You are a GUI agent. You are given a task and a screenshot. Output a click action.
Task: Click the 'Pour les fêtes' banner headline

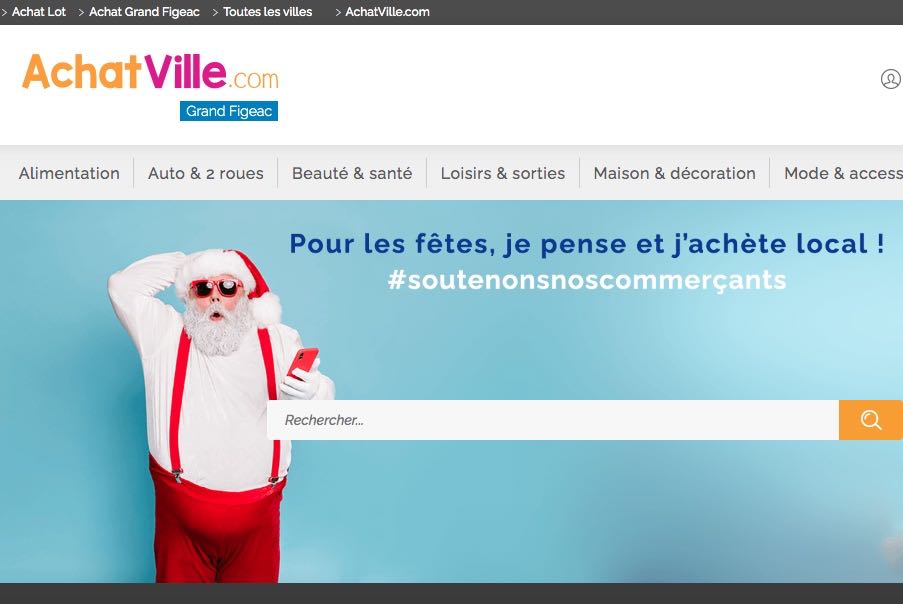(587, 244)
